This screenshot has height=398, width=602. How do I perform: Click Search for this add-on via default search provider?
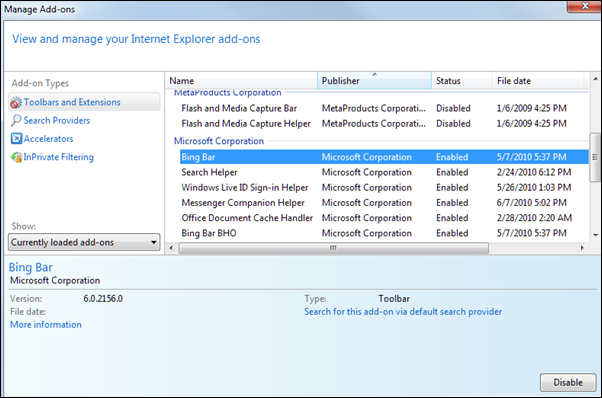point(403,312)
